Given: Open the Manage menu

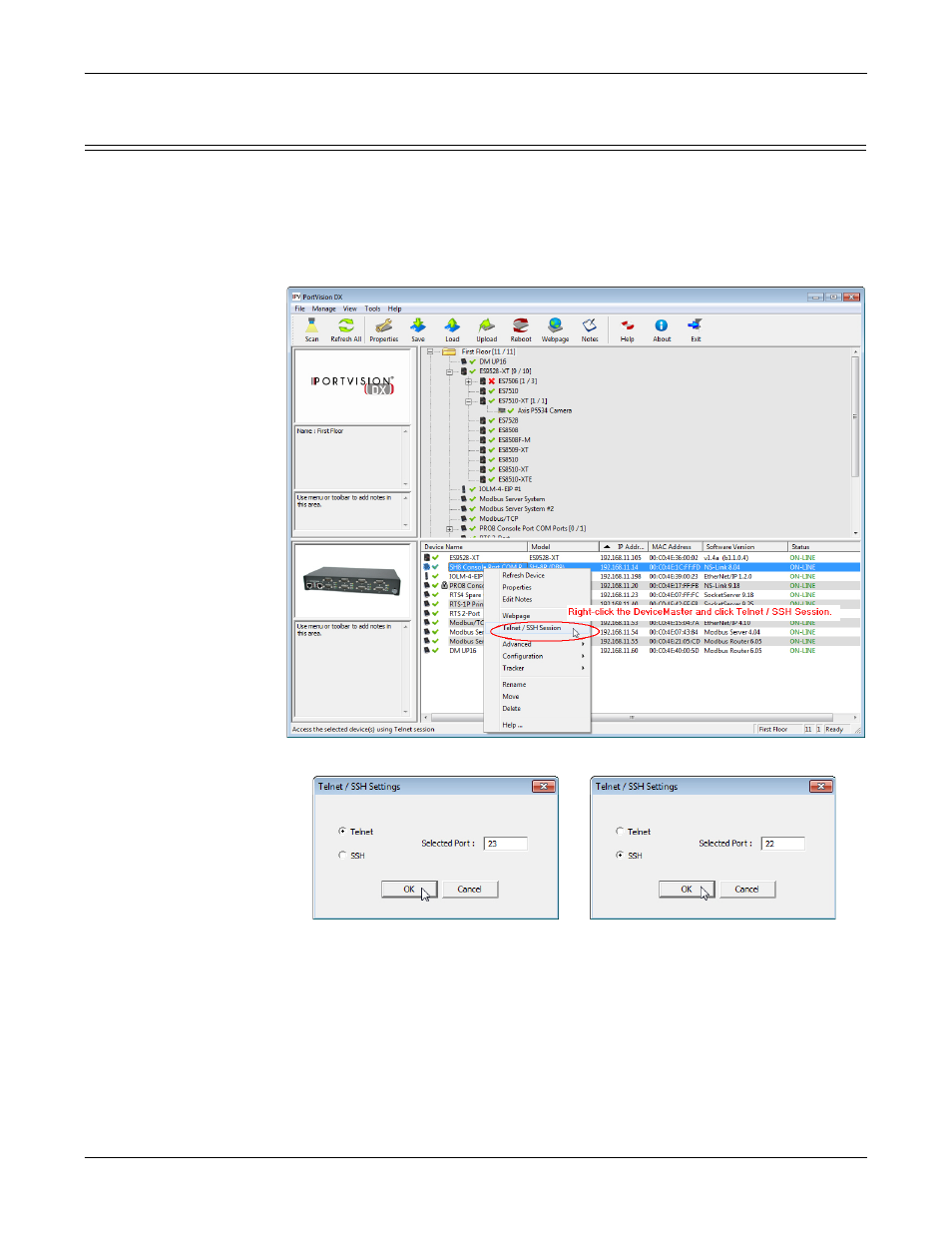Looking at the screenshot, I should coord(323,308).
